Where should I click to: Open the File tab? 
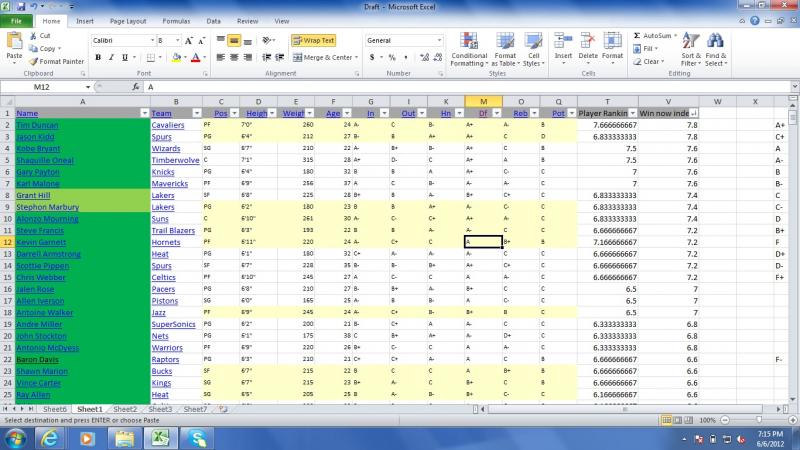point(16,21)
